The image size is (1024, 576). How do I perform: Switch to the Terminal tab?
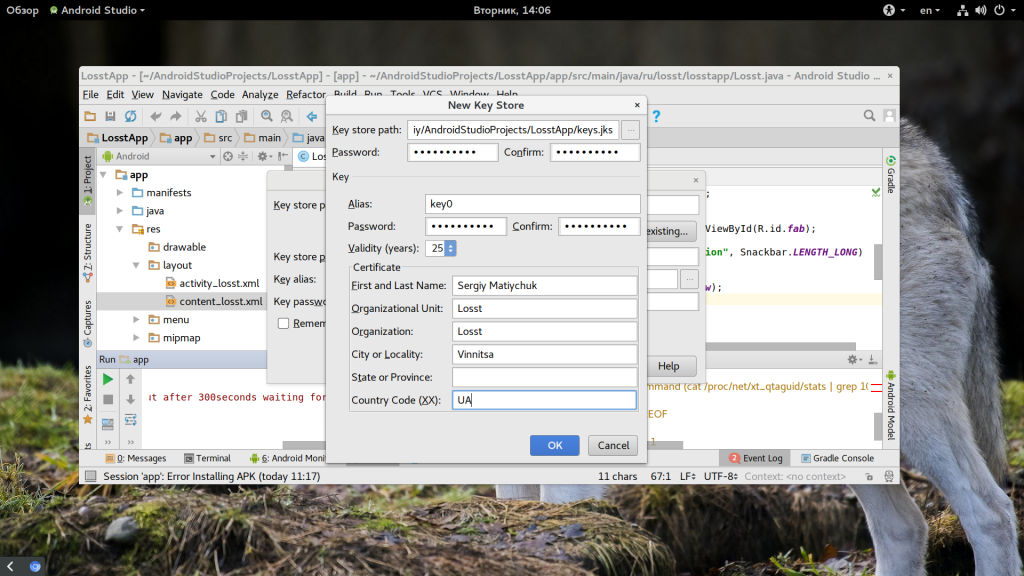click(x=207, y=458)
